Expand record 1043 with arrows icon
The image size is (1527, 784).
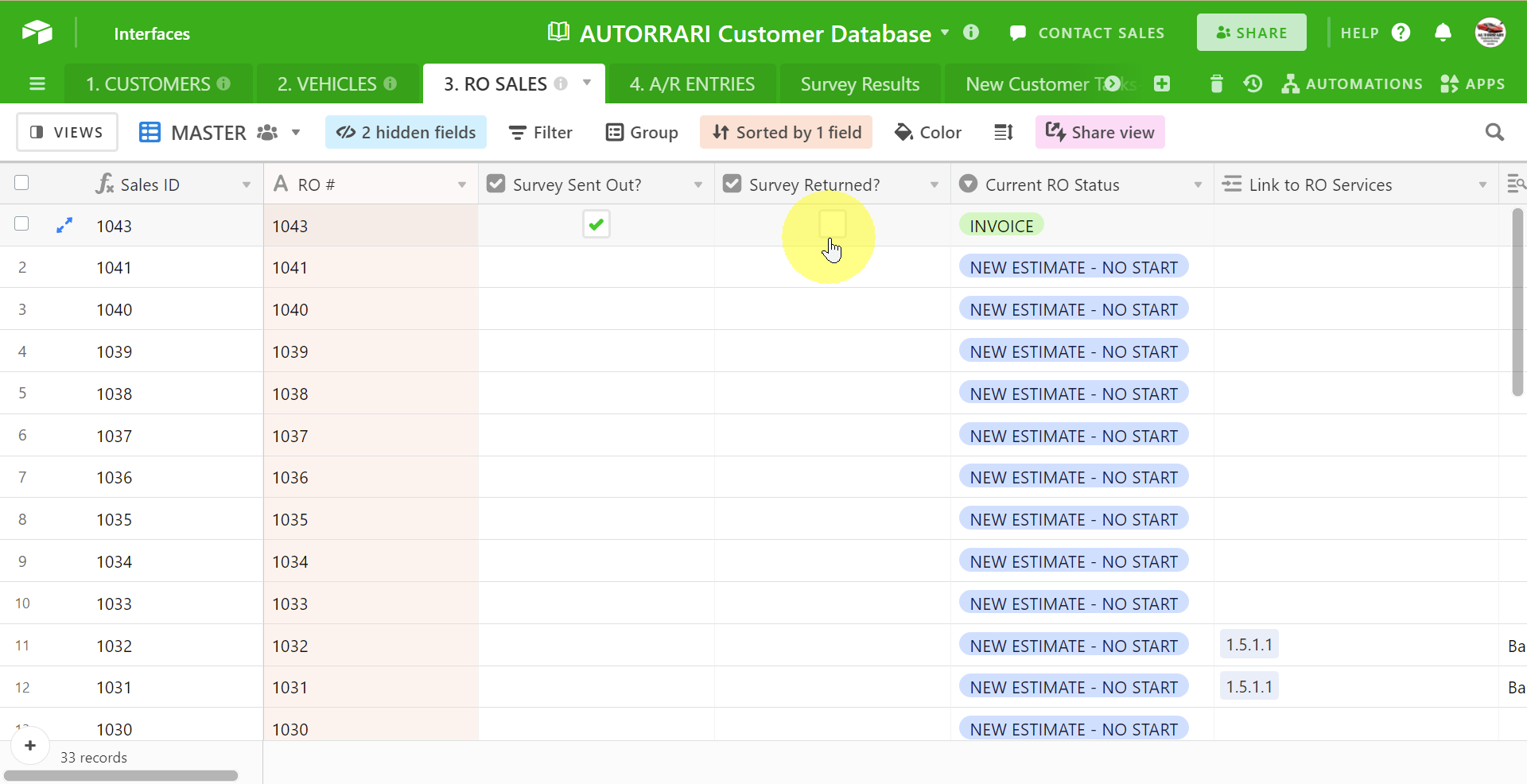[x=64, y=226]
